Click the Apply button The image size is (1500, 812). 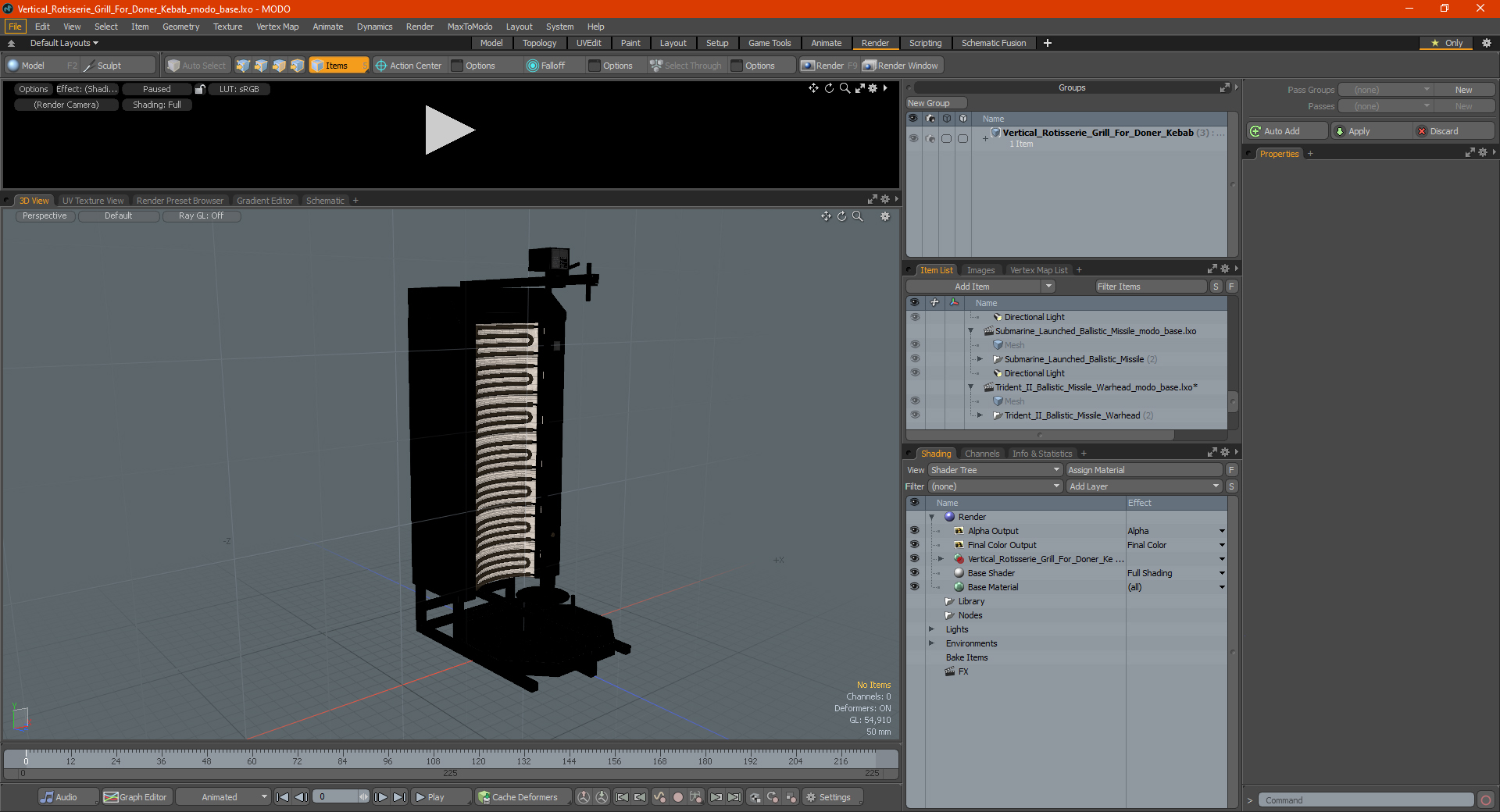tap(1372, 131)
